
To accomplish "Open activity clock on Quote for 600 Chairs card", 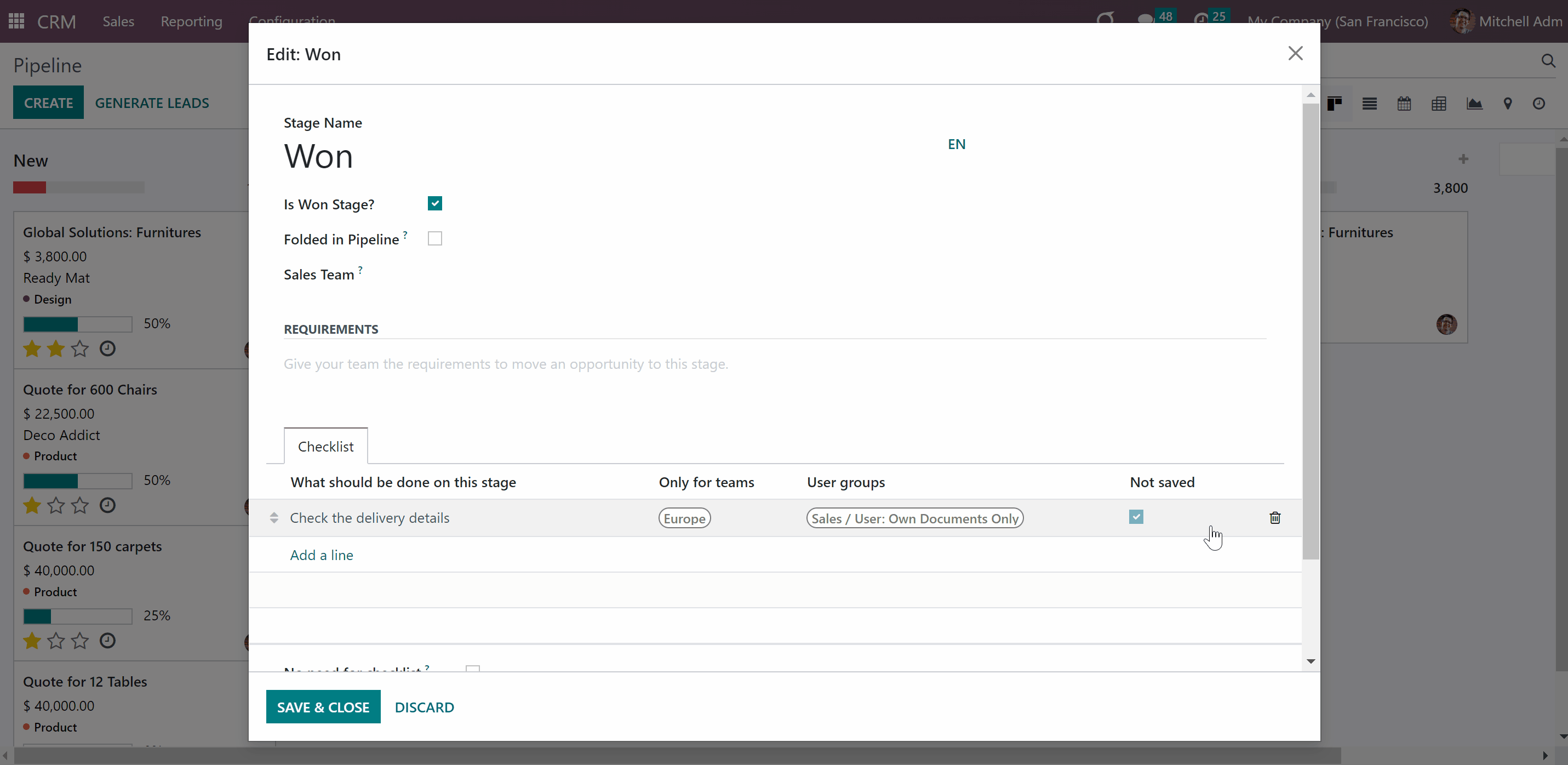I will coord(107,505).
